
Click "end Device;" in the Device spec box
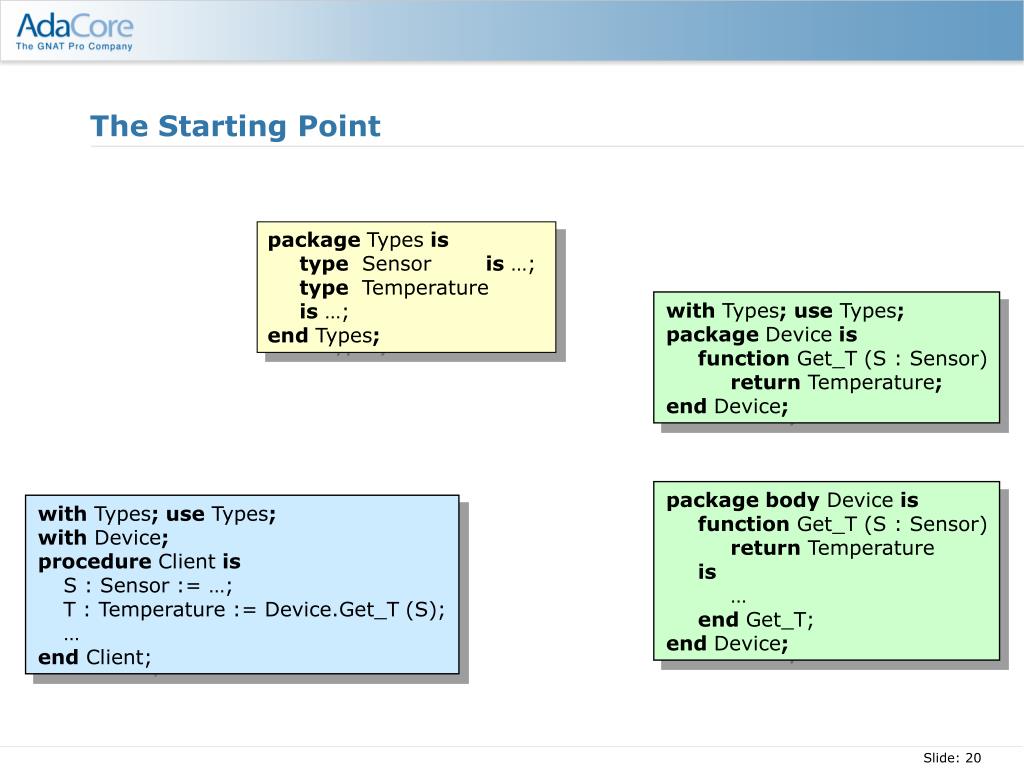727,407
